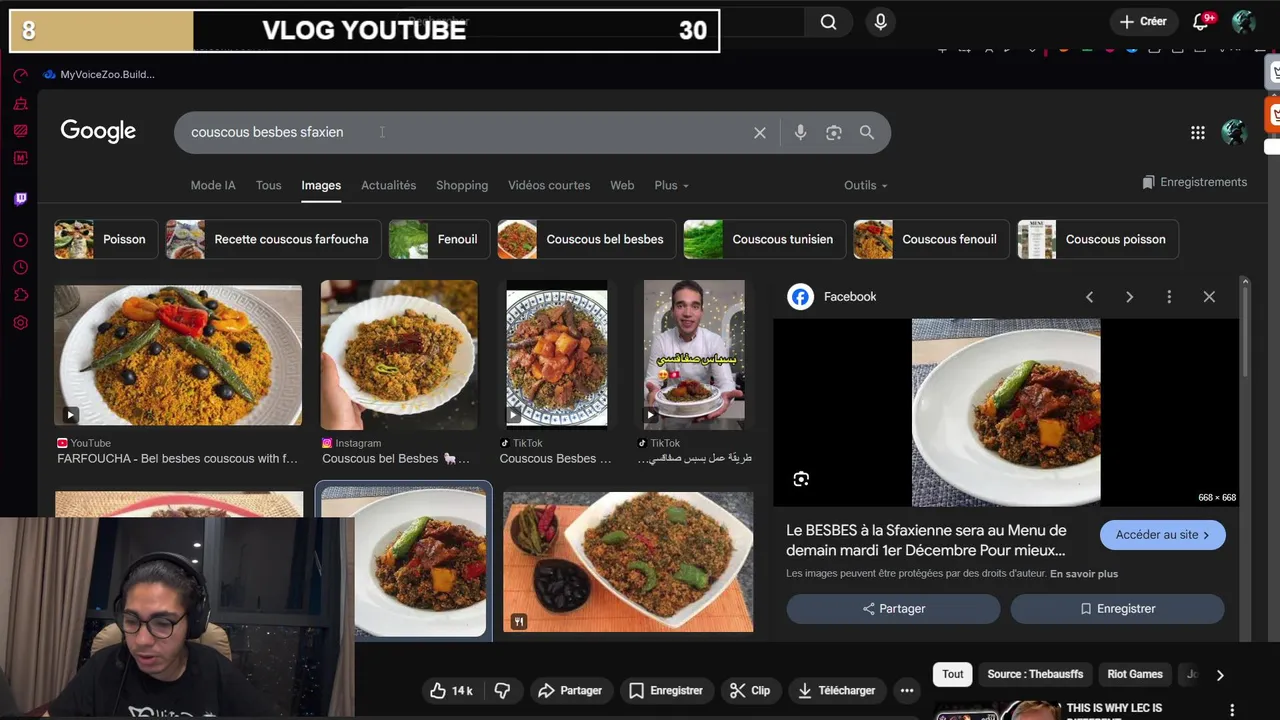Click Enregistrer button in preview panel

pos(1117,609)
